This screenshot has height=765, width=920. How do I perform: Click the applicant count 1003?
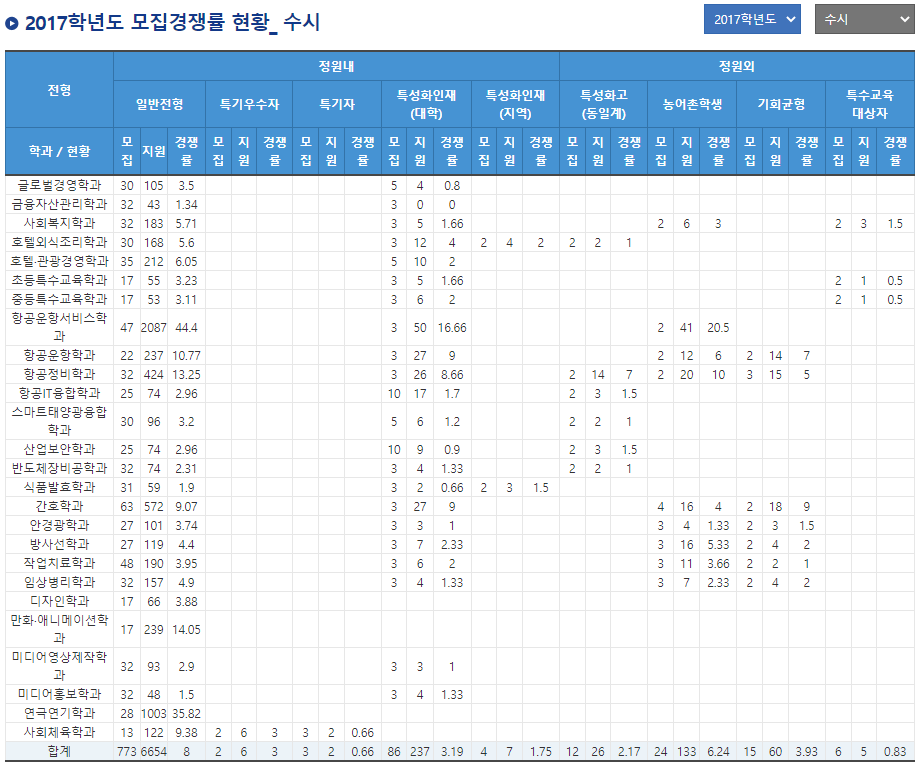(x=154, y=714)
